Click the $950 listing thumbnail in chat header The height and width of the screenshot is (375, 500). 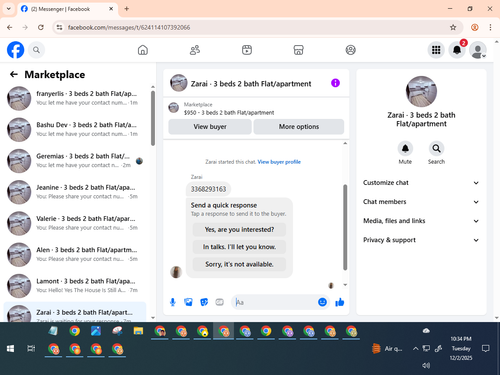173,108
